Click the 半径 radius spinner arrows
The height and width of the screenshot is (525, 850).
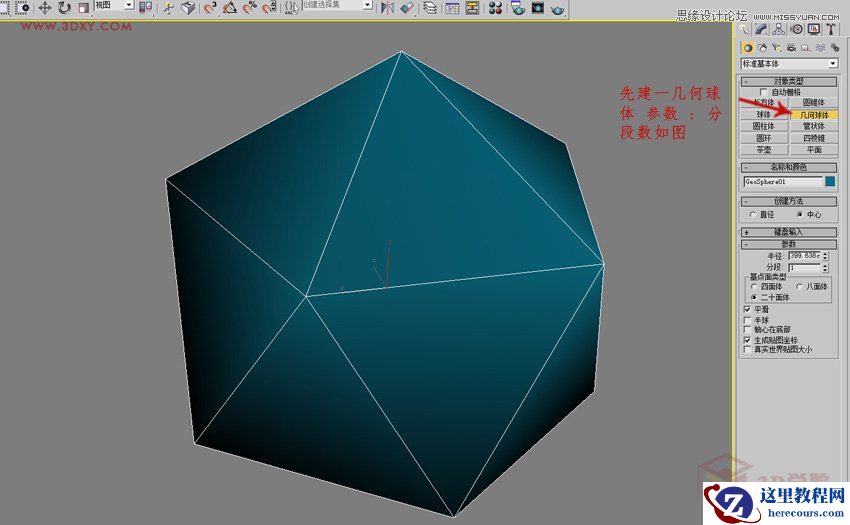[826, 255]
